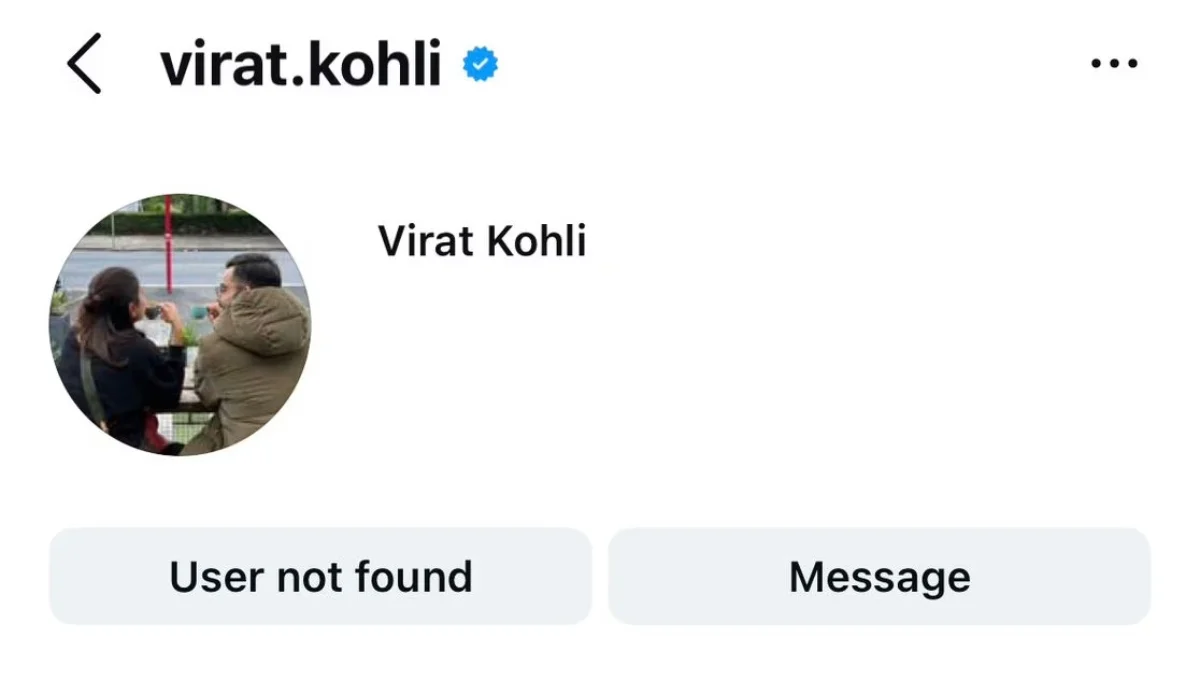
Task: Open the profile options via ellipsis icon
Action: tap(1113, 62)
